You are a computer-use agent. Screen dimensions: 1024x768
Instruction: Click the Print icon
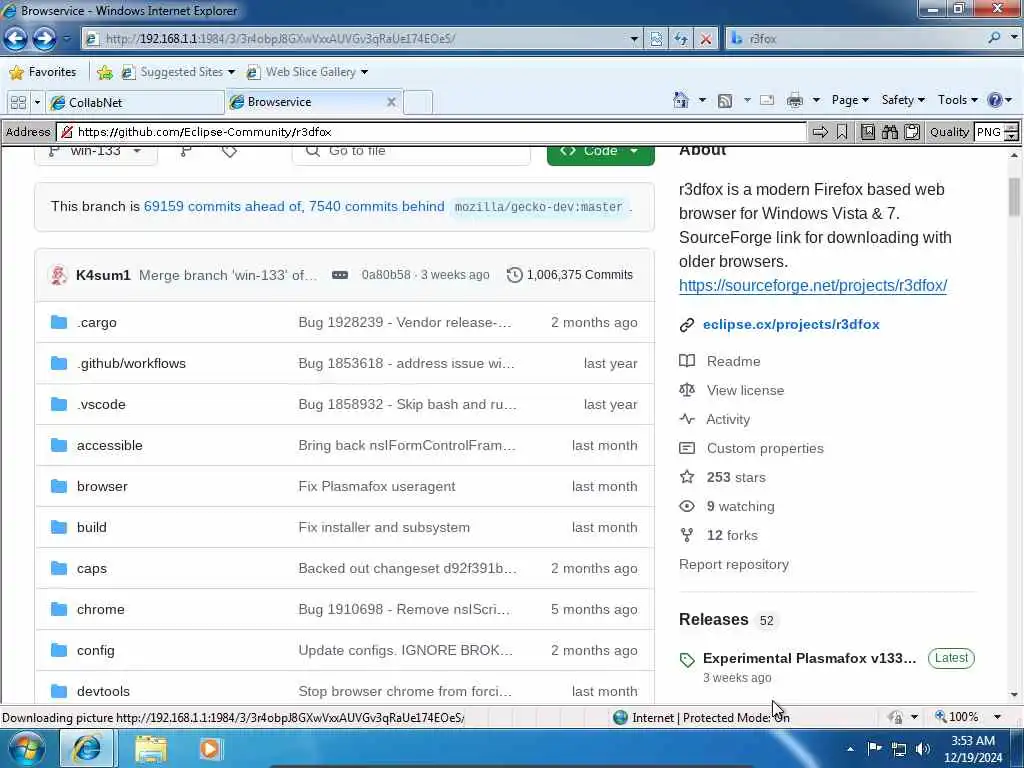tap(795, 101)
